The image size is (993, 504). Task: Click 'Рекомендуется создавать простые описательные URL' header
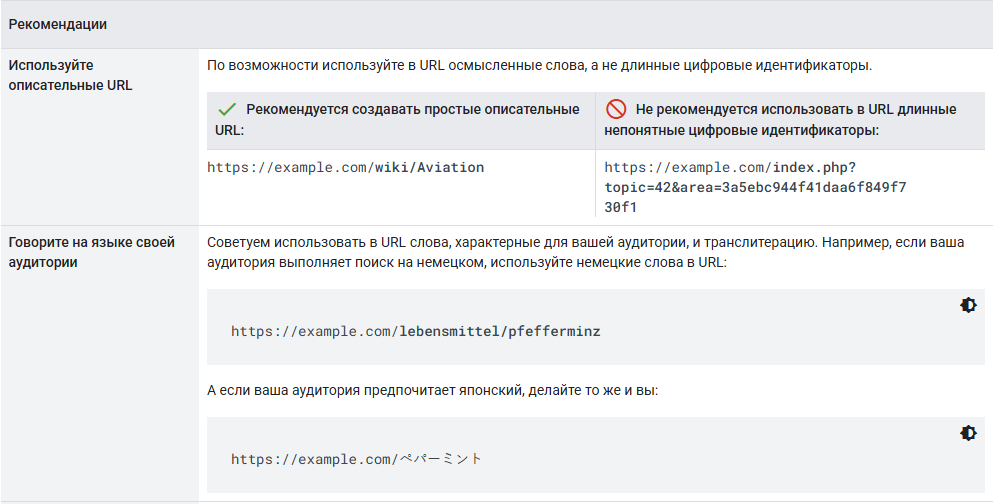coord(397,119)
